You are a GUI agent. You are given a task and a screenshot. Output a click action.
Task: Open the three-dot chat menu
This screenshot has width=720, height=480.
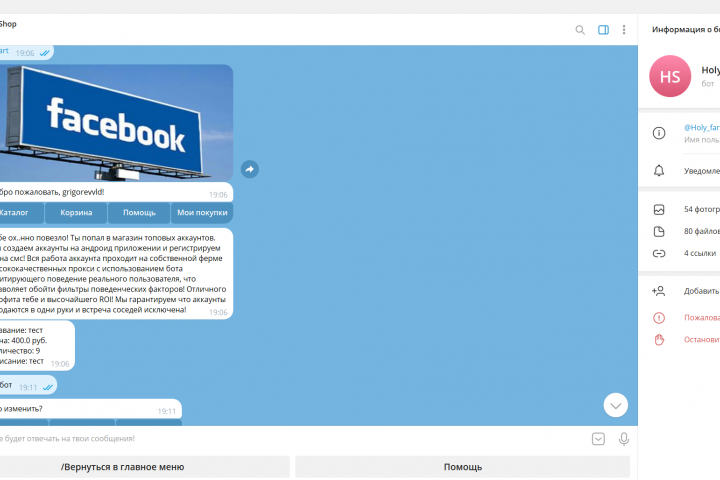(624, 30)
